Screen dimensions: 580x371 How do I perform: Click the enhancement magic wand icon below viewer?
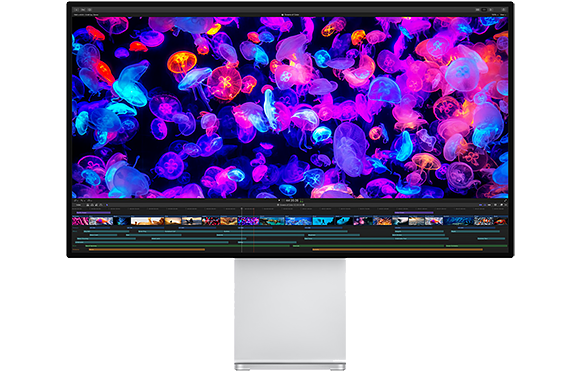click(82, 200)
